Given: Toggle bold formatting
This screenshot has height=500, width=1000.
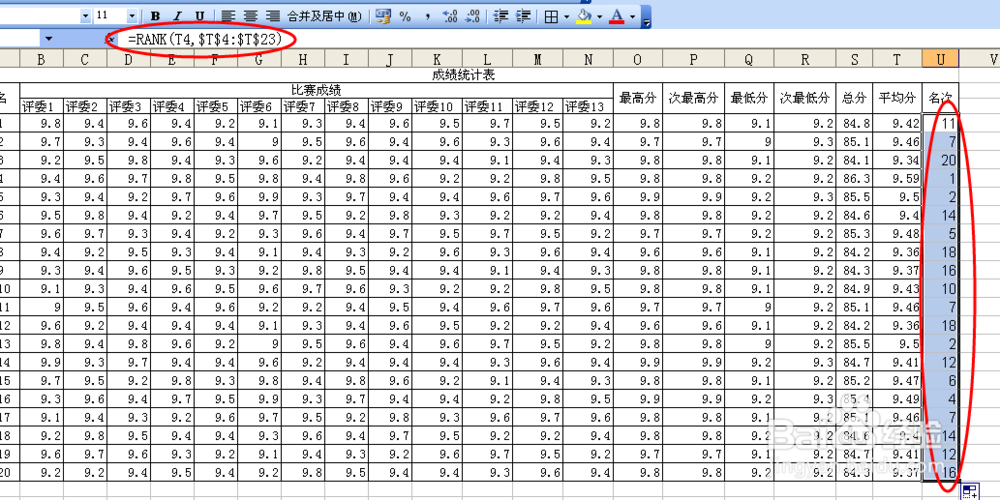Looking at the screenshot, I should [156, 17].
